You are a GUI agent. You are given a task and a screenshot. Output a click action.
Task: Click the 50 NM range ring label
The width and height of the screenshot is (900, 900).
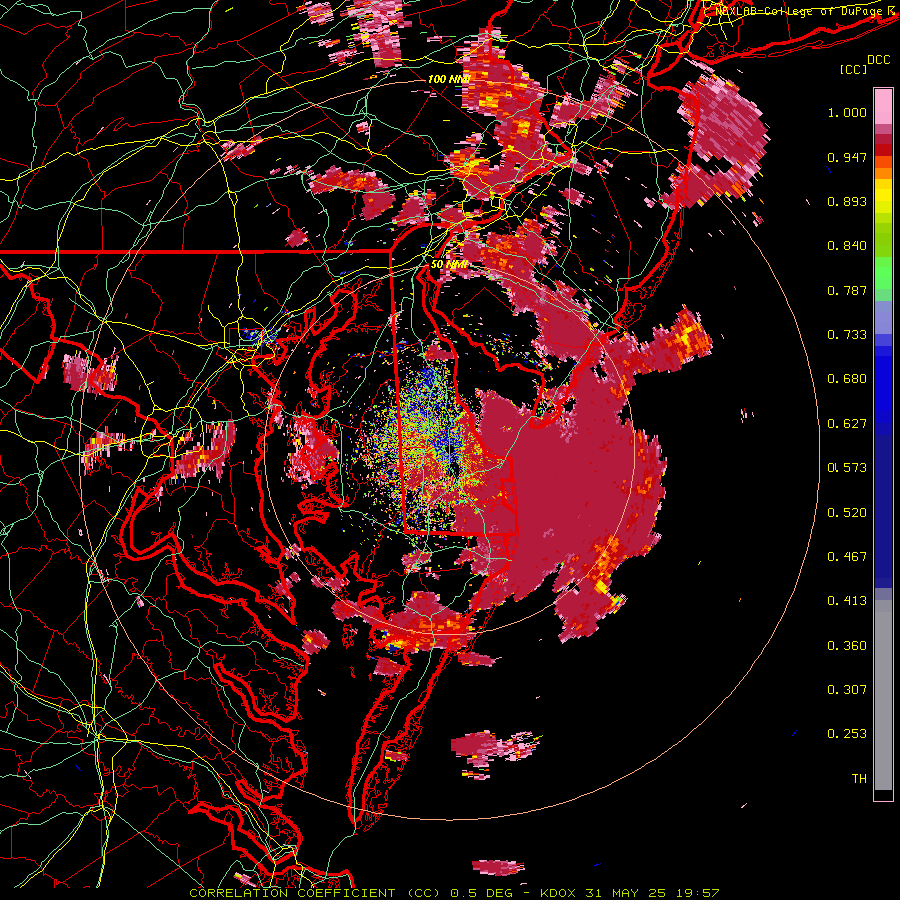click(x=449, y=264)
